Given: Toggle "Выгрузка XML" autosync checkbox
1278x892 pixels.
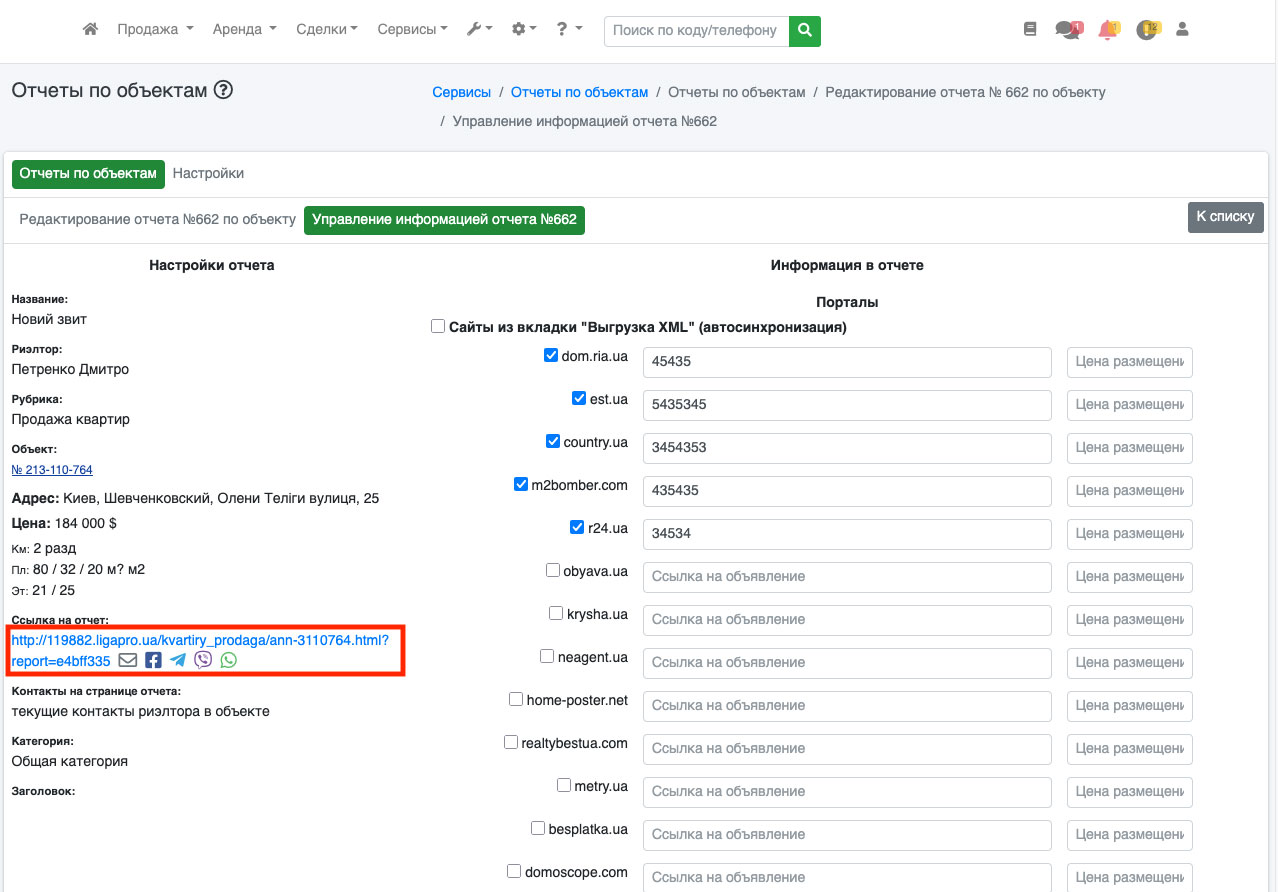Looking at the screenshot, I should [438, 326].
